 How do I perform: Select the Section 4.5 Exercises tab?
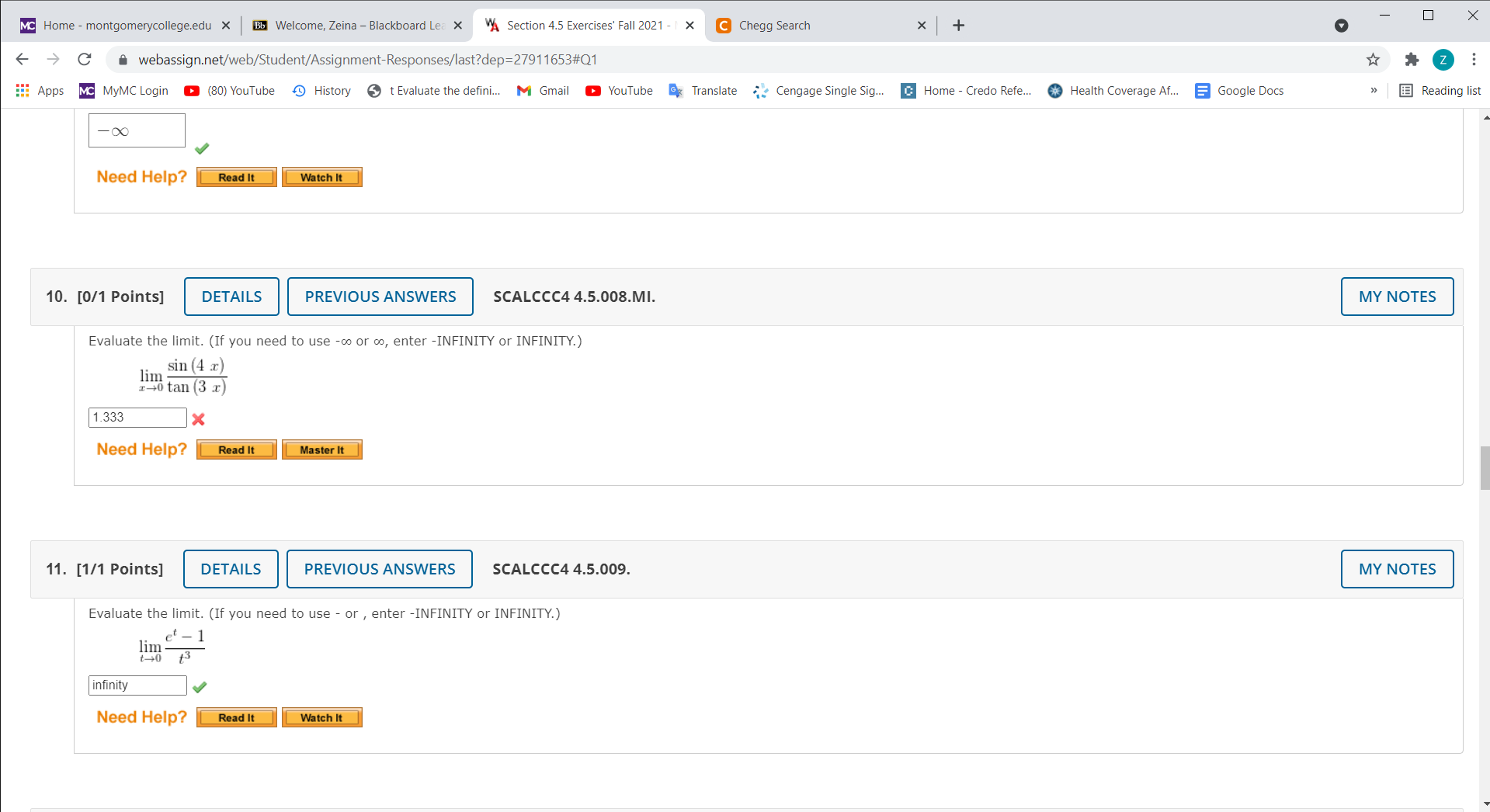point(589,26)
